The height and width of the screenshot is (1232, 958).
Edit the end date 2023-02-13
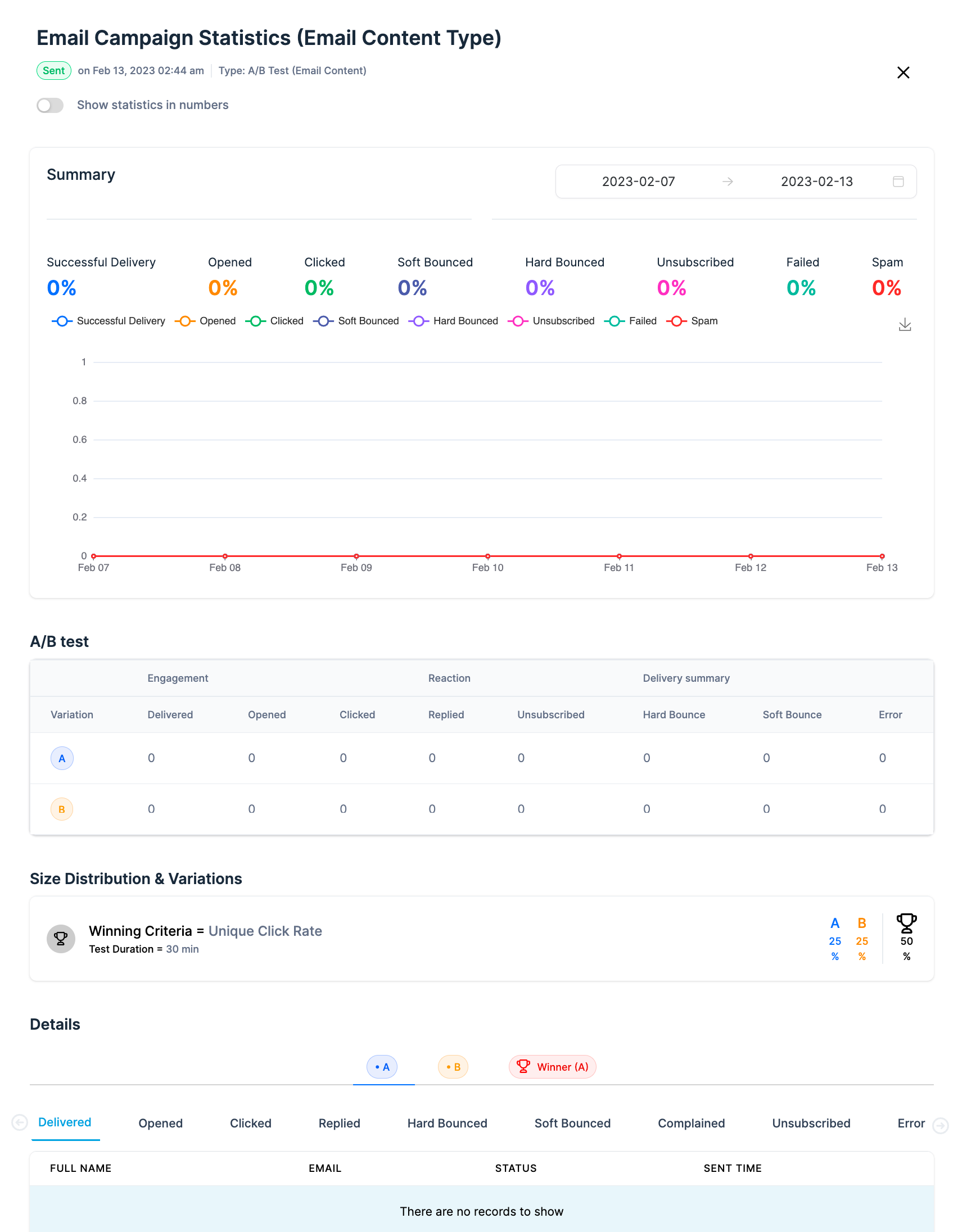(x=816, y=182)
